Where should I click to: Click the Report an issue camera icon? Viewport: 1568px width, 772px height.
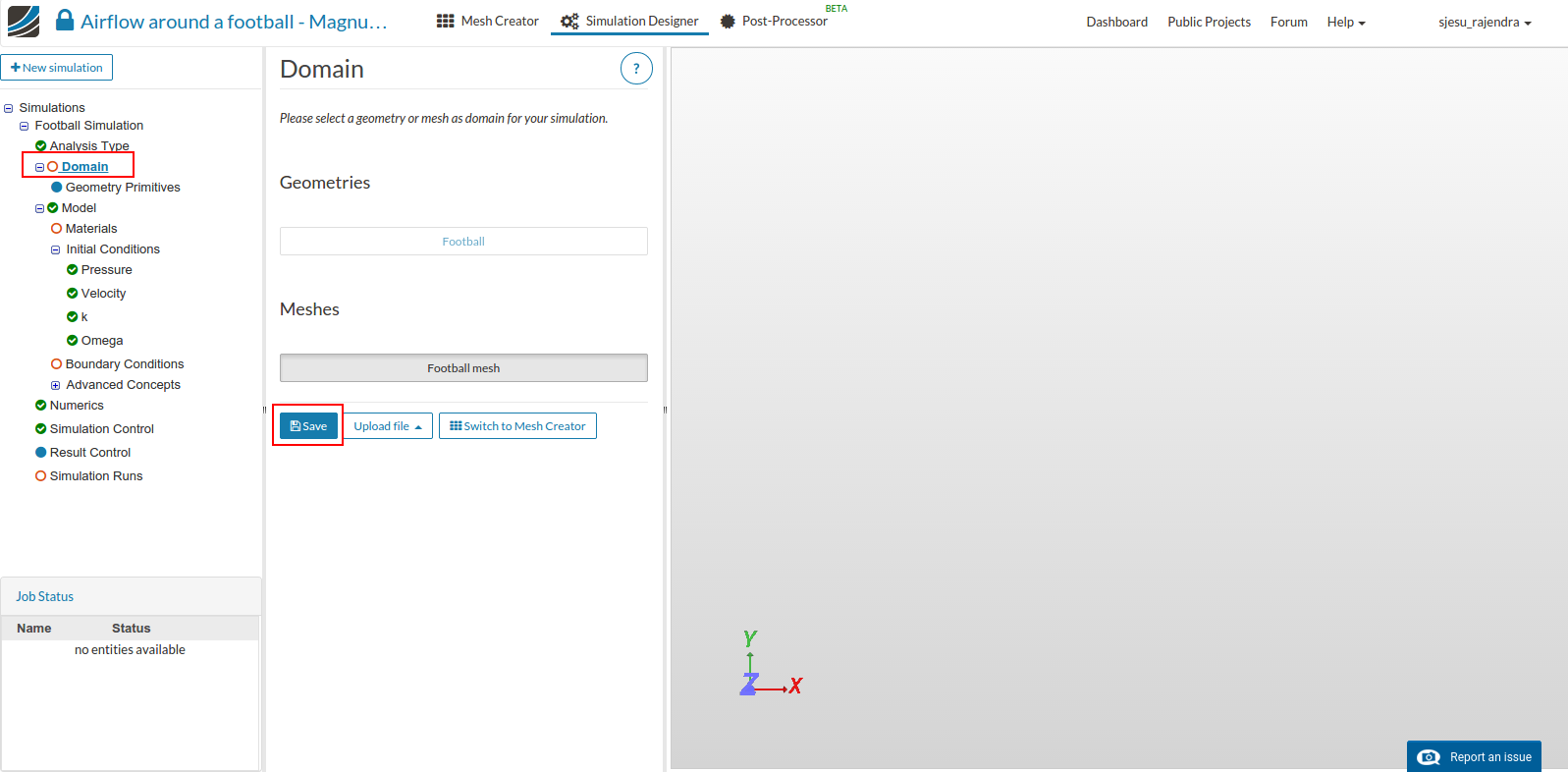(x=1429, y=757)
